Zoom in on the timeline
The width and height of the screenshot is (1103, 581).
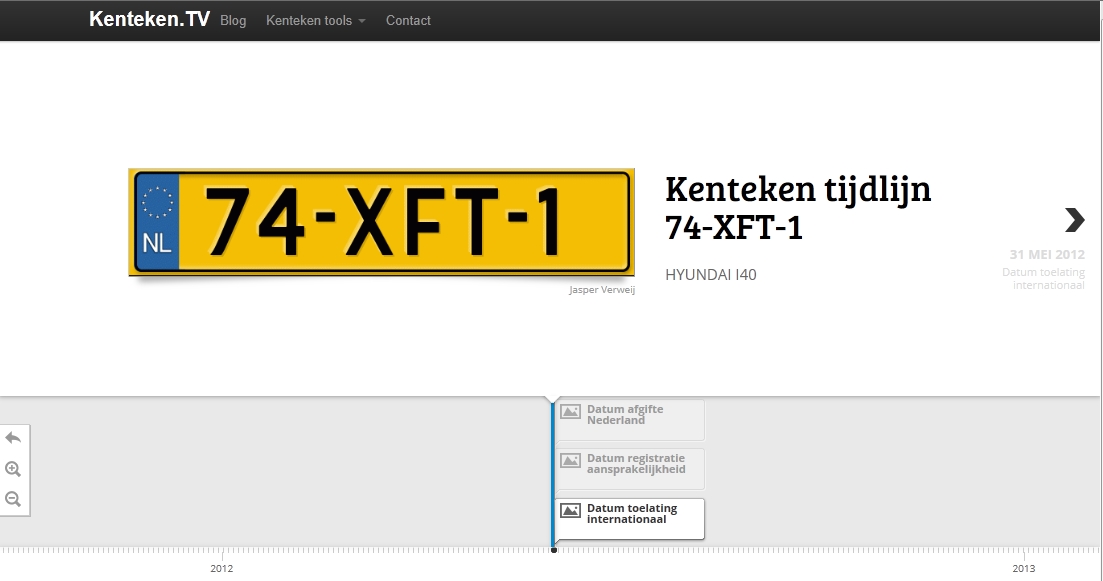click(x=13, y=469)
